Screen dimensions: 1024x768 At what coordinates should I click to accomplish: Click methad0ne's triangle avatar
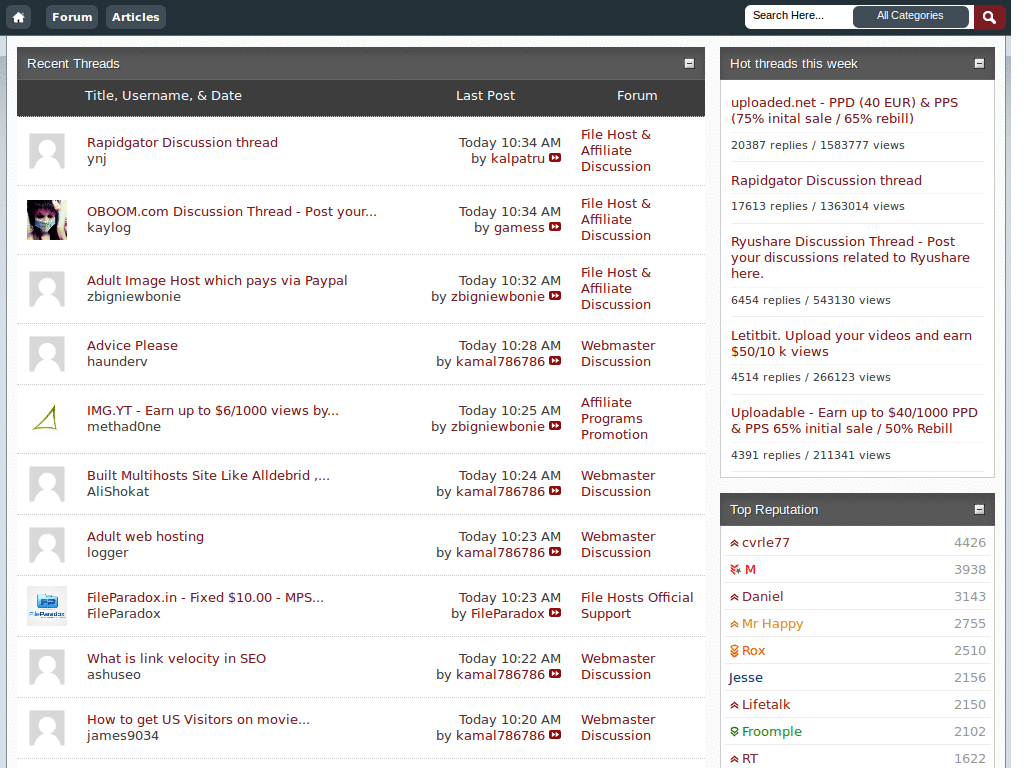(47, 419)
